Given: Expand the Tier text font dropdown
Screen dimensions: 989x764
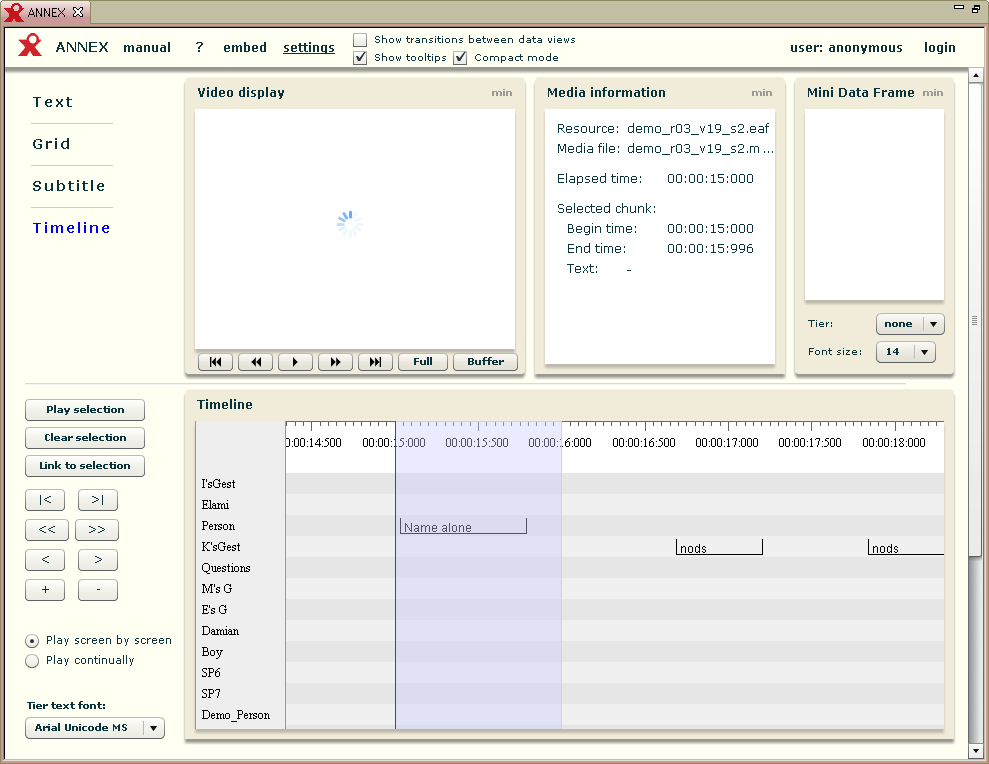Looking at the screenshot, I should [x=95, y=728].
